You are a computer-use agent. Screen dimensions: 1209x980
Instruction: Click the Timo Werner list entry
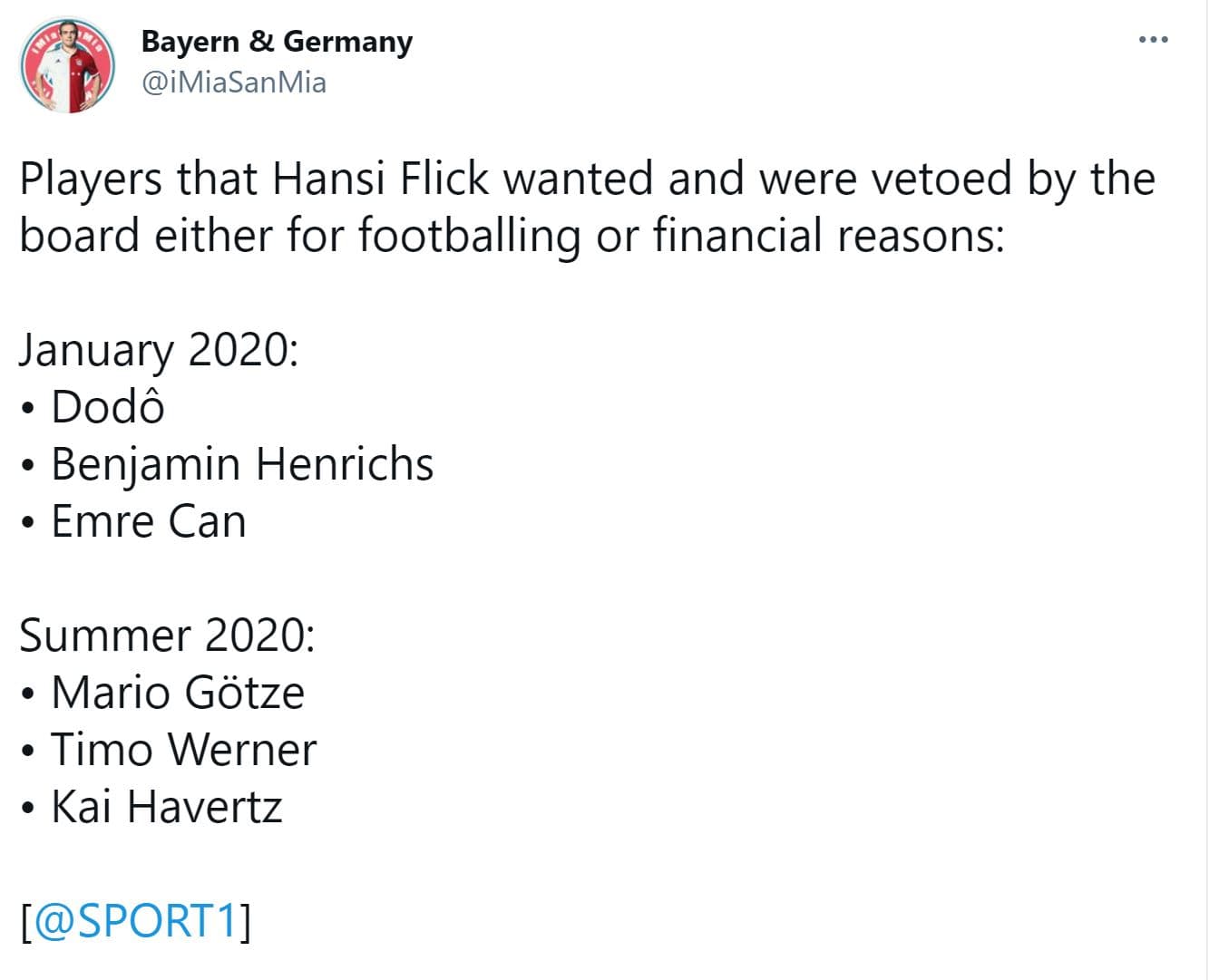pyautogui.click(x=184, y=750)
